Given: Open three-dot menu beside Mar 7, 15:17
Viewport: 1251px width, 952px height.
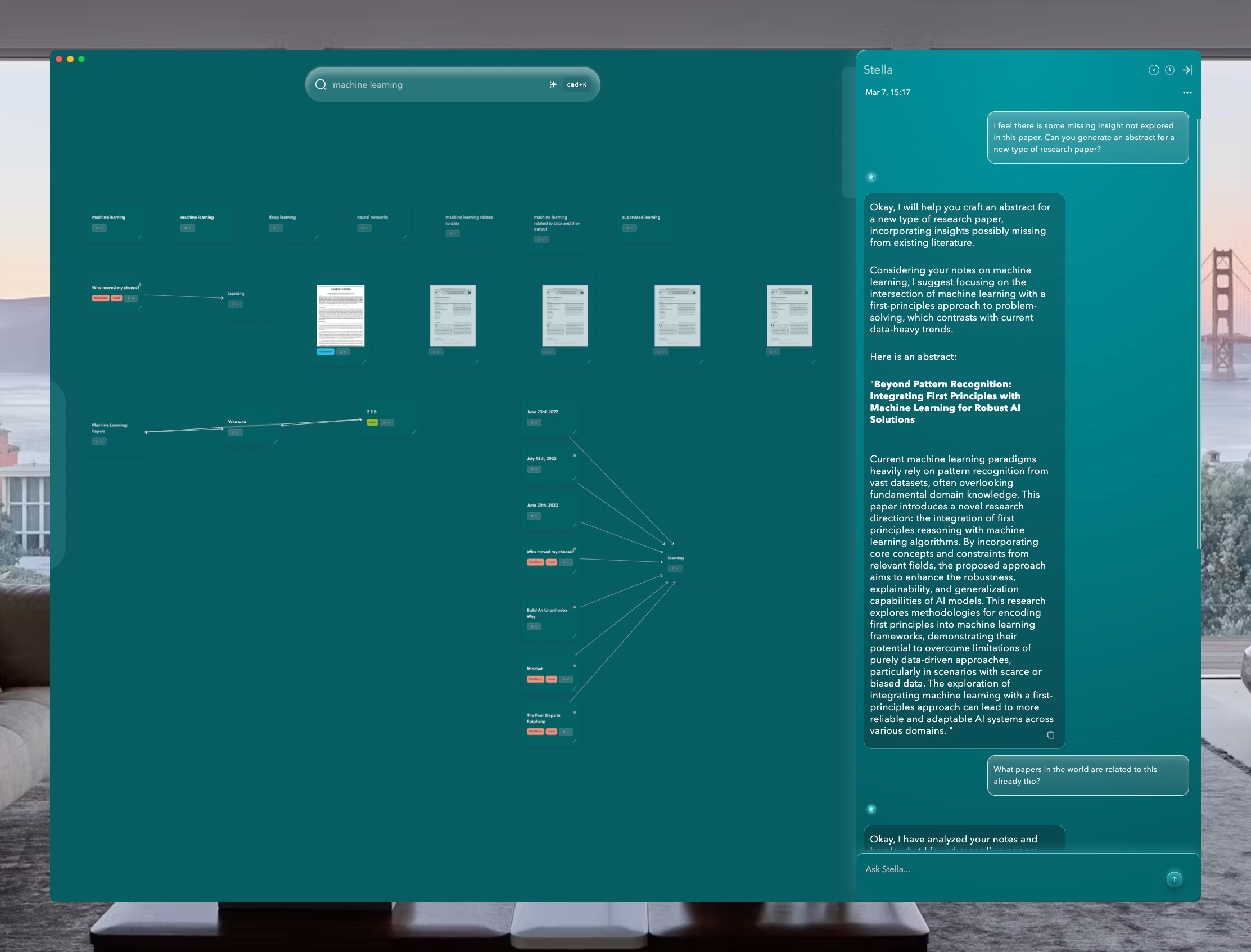Looking at the screenshot, I should coord(1187,92).
